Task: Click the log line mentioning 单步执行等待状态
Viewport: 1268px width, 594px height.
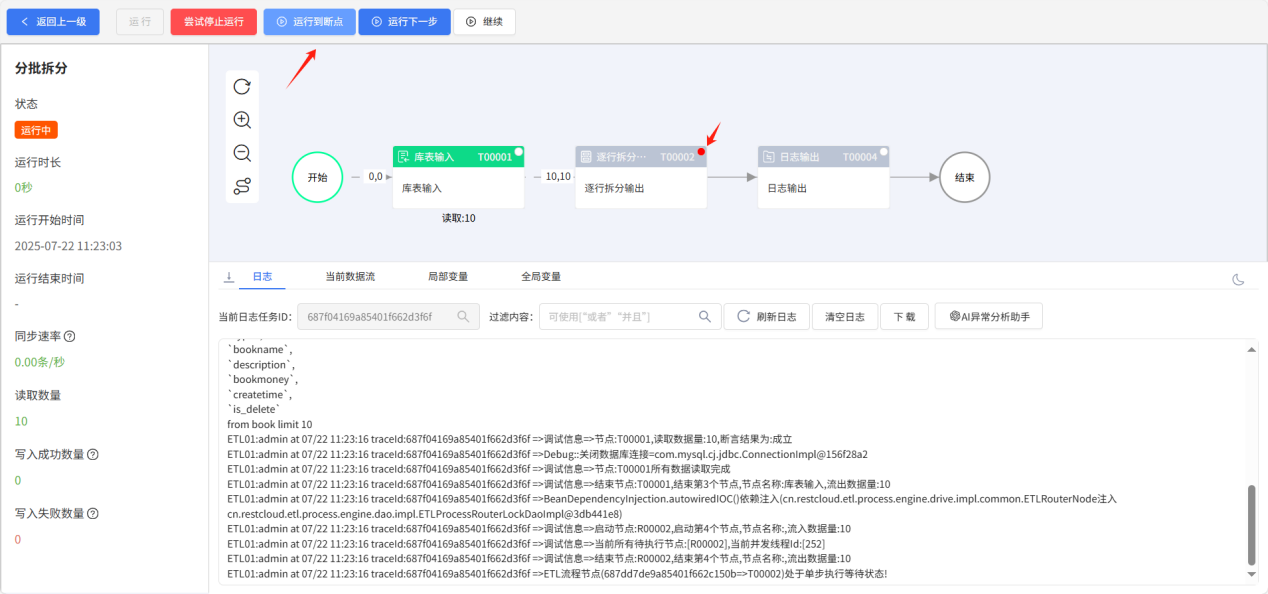Action: pos(557,574)
